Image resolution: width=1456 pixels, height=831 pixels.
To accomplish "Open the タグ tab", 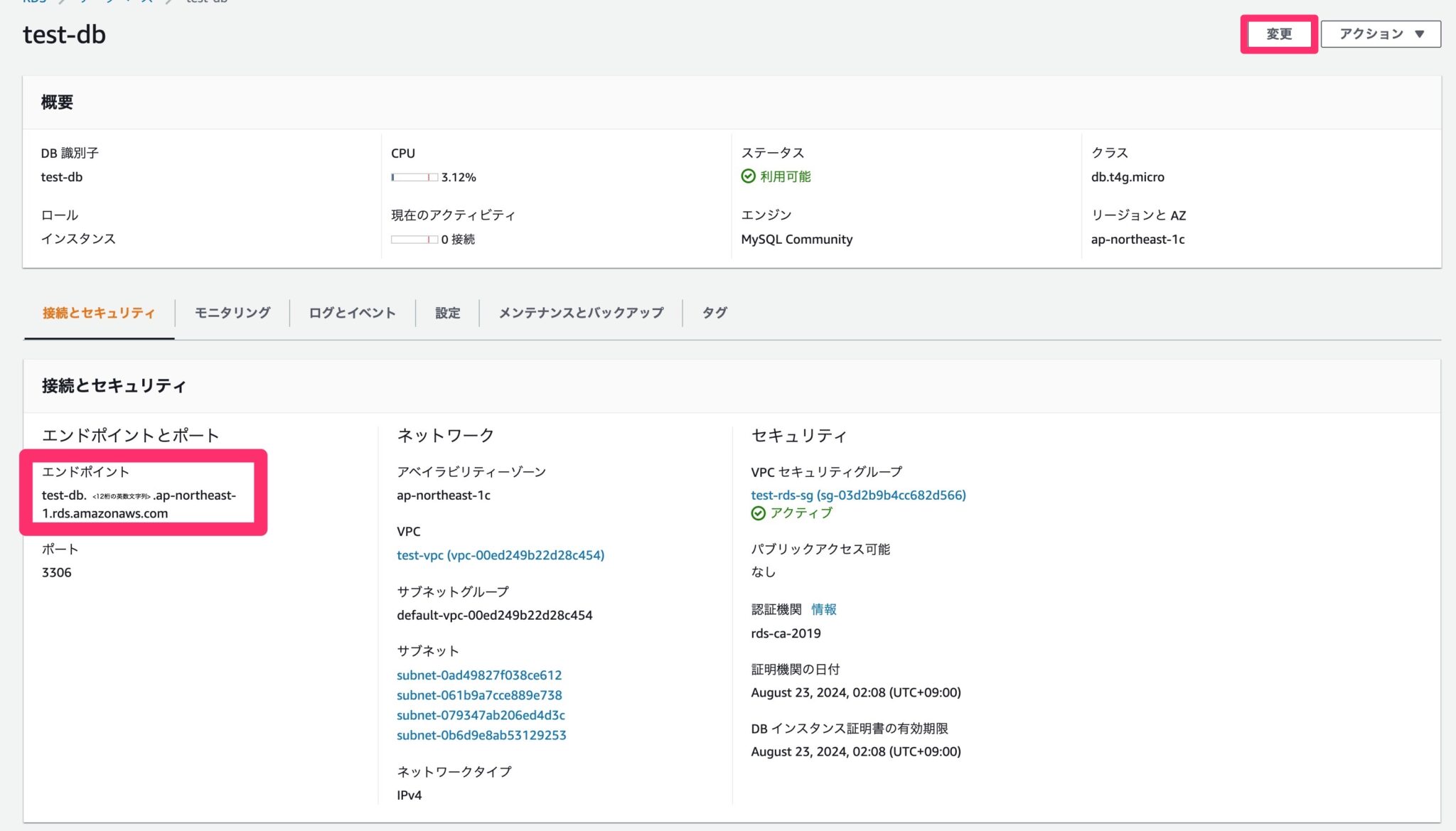I will 714,313.
